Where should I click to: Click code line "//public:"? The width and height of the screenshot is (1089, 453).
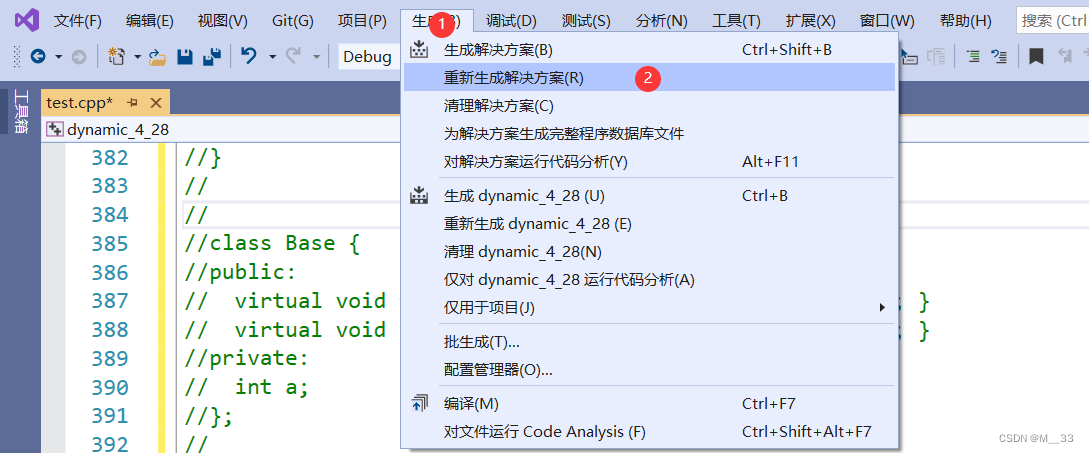(x=240, y=272)
